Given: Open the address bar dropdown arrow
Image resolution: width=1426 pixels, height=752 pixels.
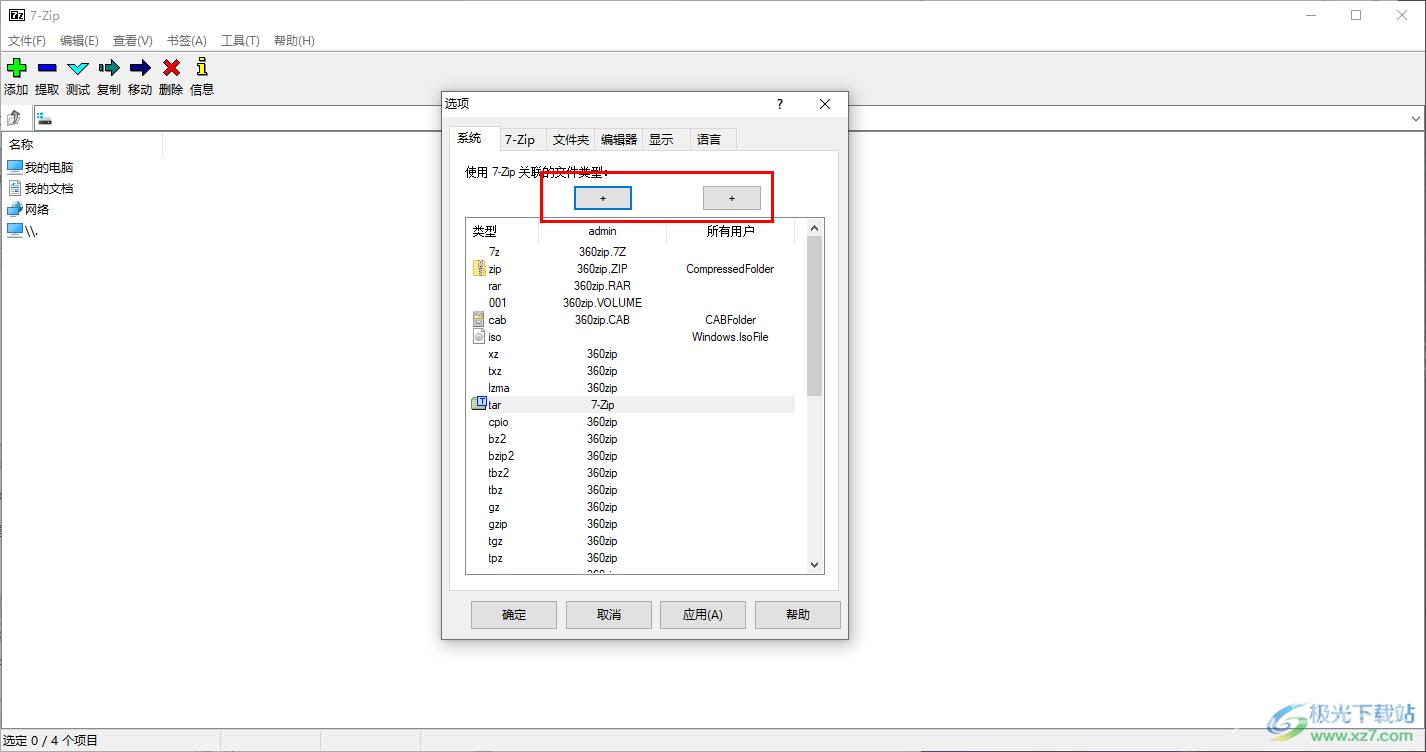Looking at the screenshot, I should tap(1416, 119).
